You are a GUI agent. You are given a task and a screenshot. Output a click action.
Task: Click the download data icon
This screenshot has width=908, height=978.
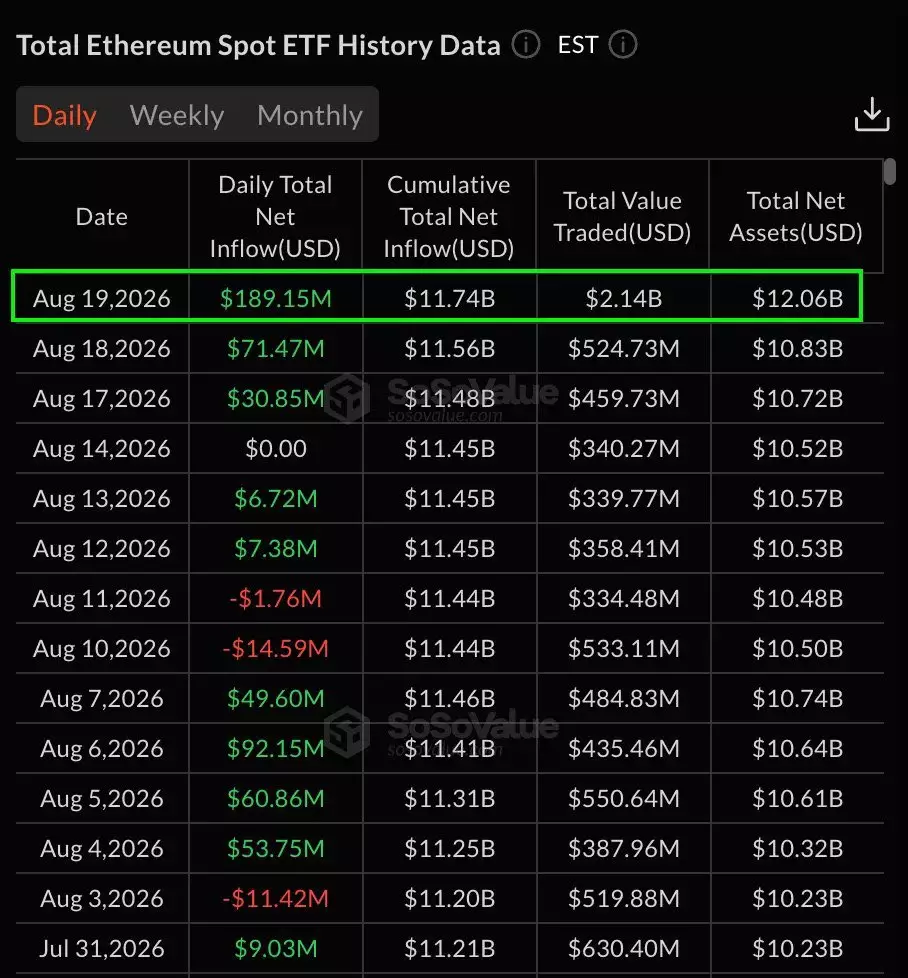(872, 114)
